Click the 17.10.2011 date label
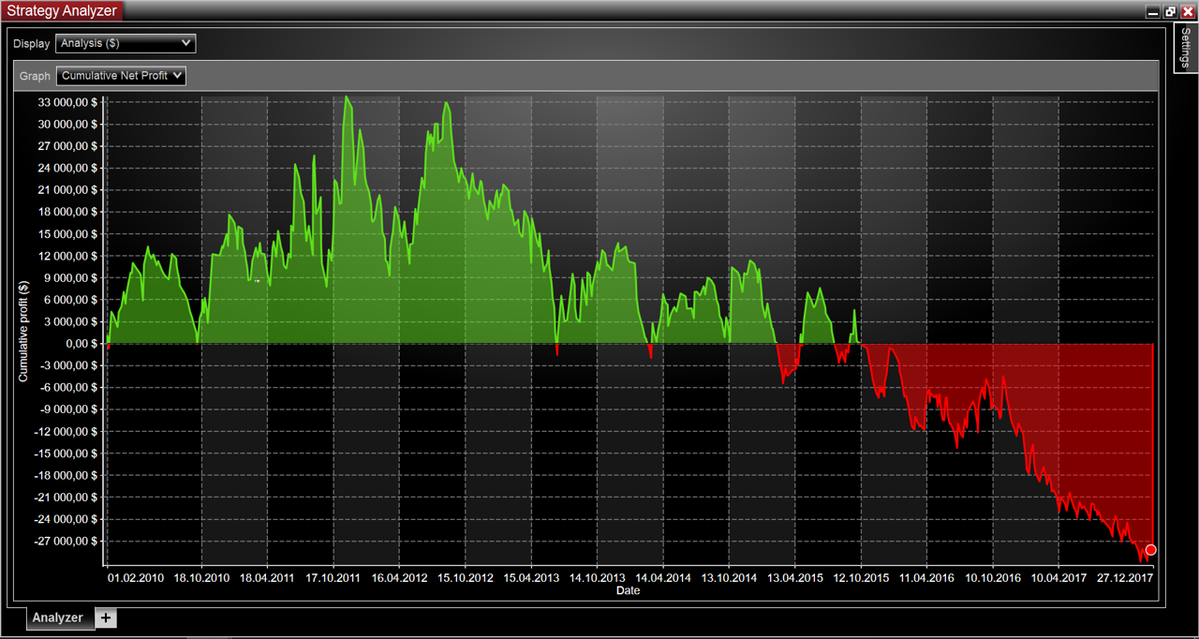Screen dimensions: 1199x639 tap(333, 578)
